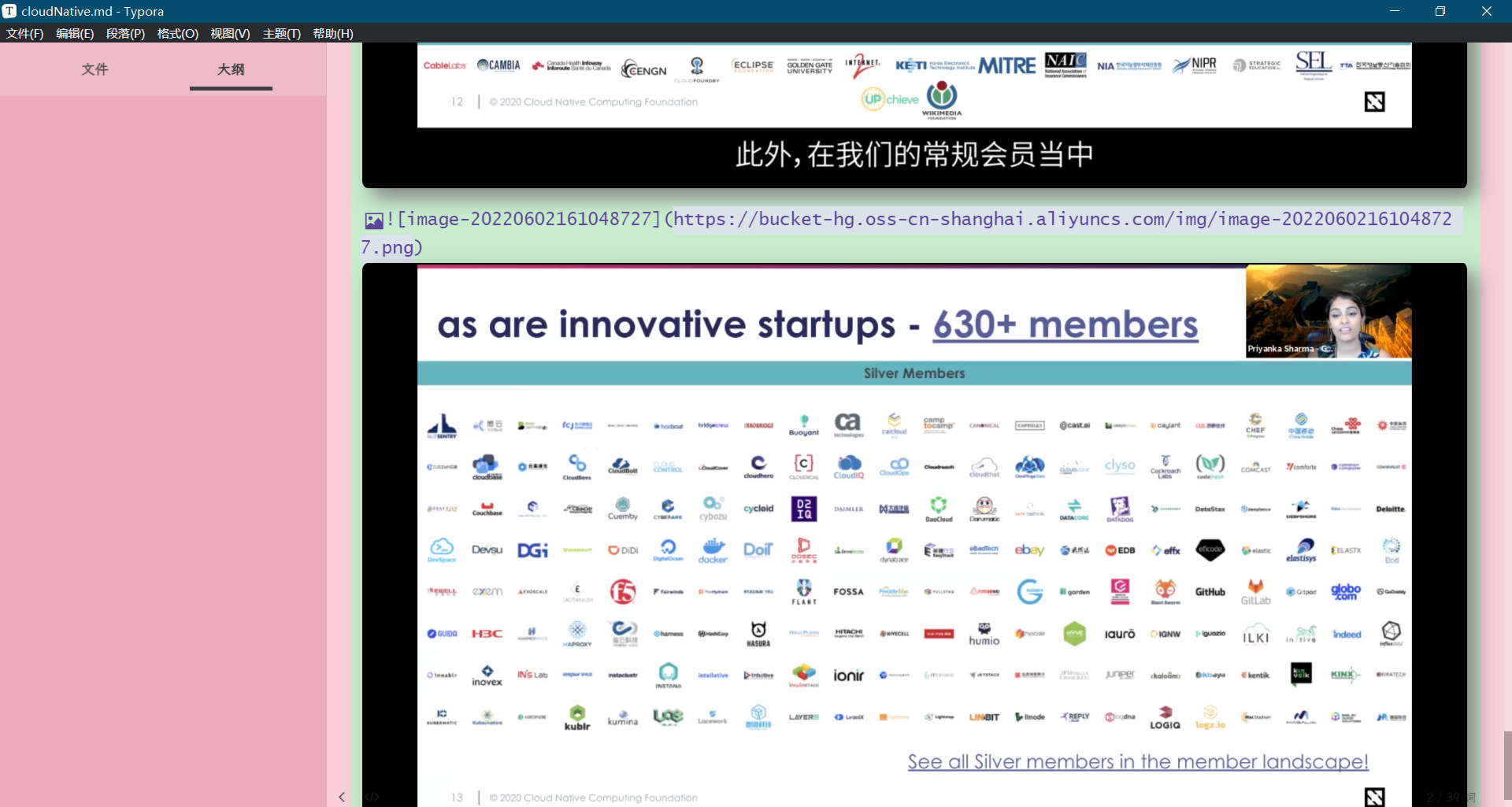The width and height of the screenshot is (1512, 807).
Task: Click the word count status at bottom right
Action: (1451, 797)
